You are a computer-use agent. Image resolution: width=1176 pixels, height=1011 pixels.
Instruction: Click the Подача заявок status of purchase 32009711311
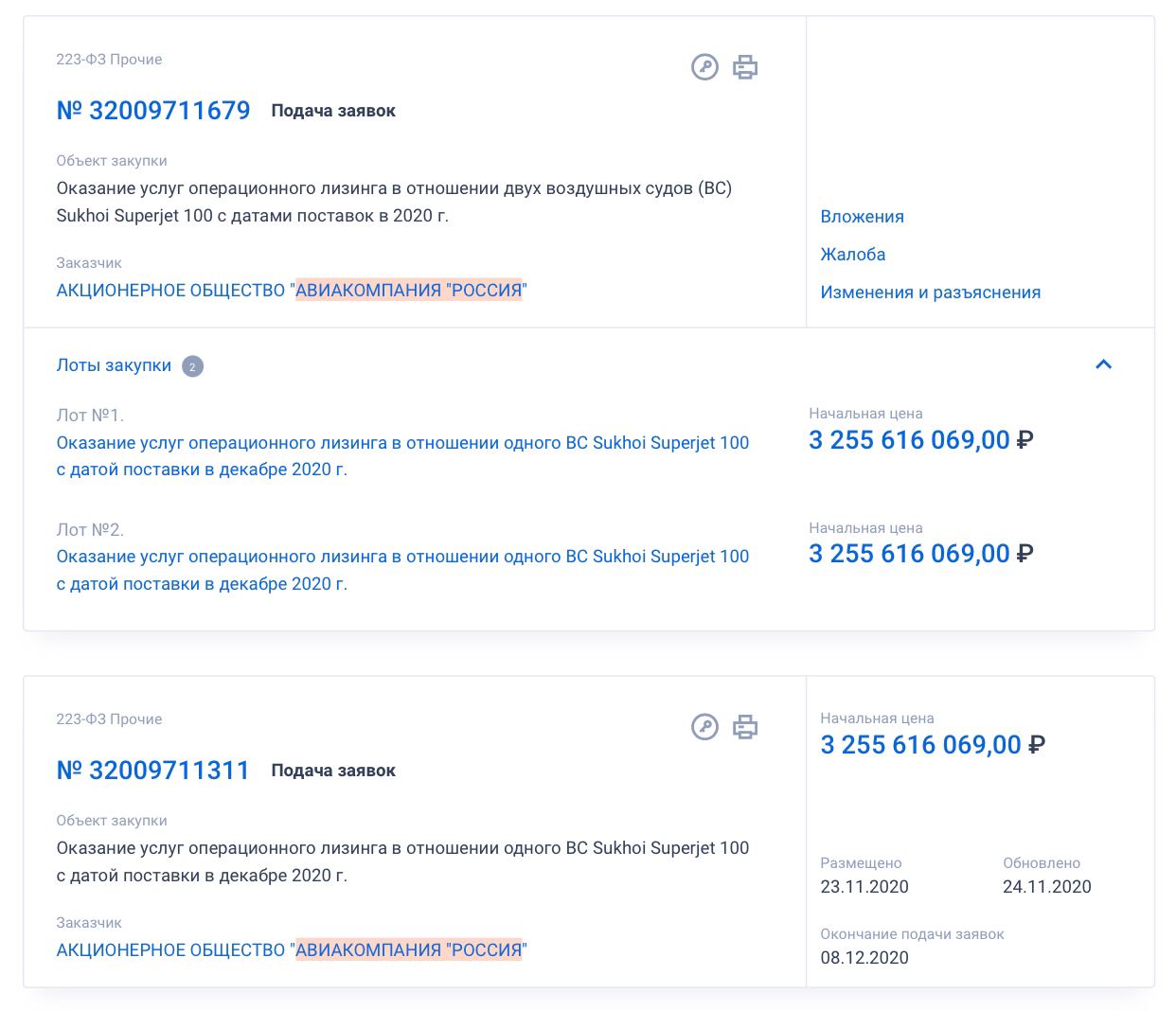coord(333,771)
